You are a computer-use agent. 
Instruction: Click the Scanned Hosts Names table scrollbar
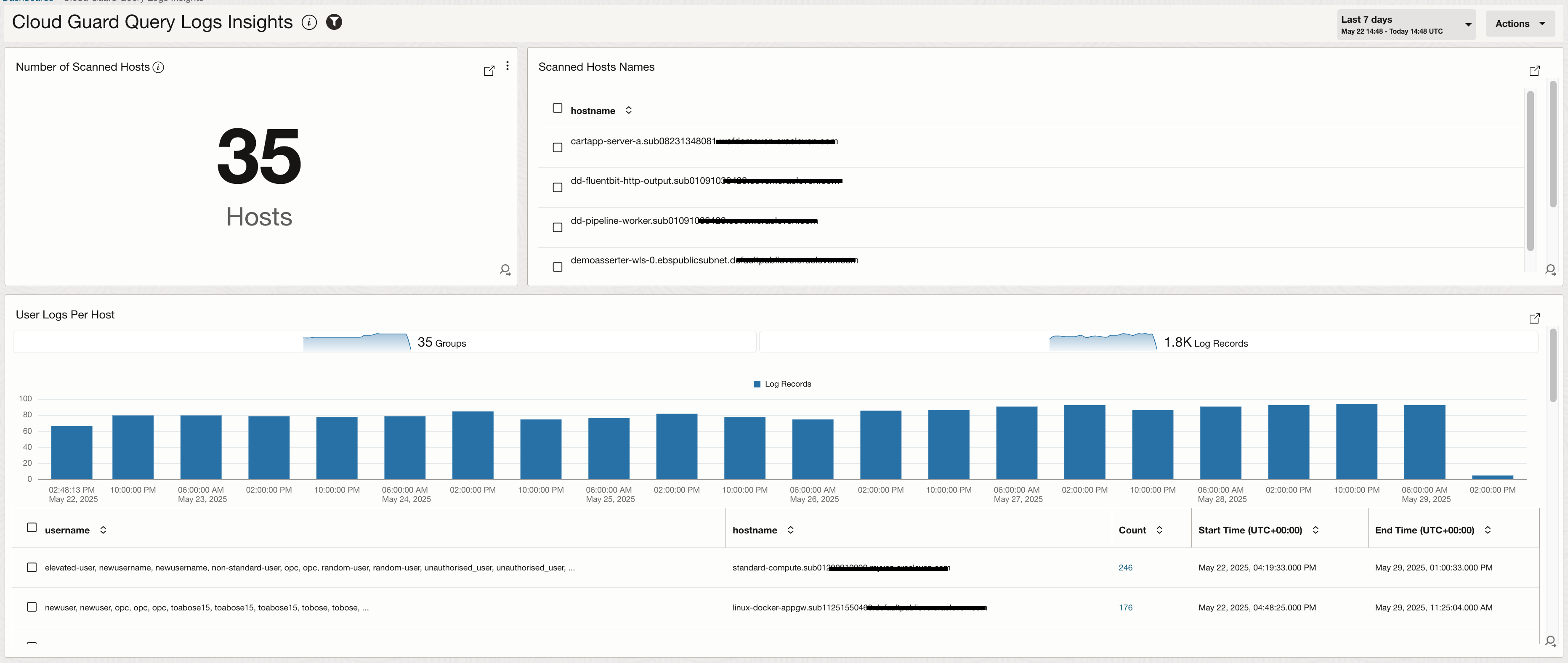(1530, 170)
